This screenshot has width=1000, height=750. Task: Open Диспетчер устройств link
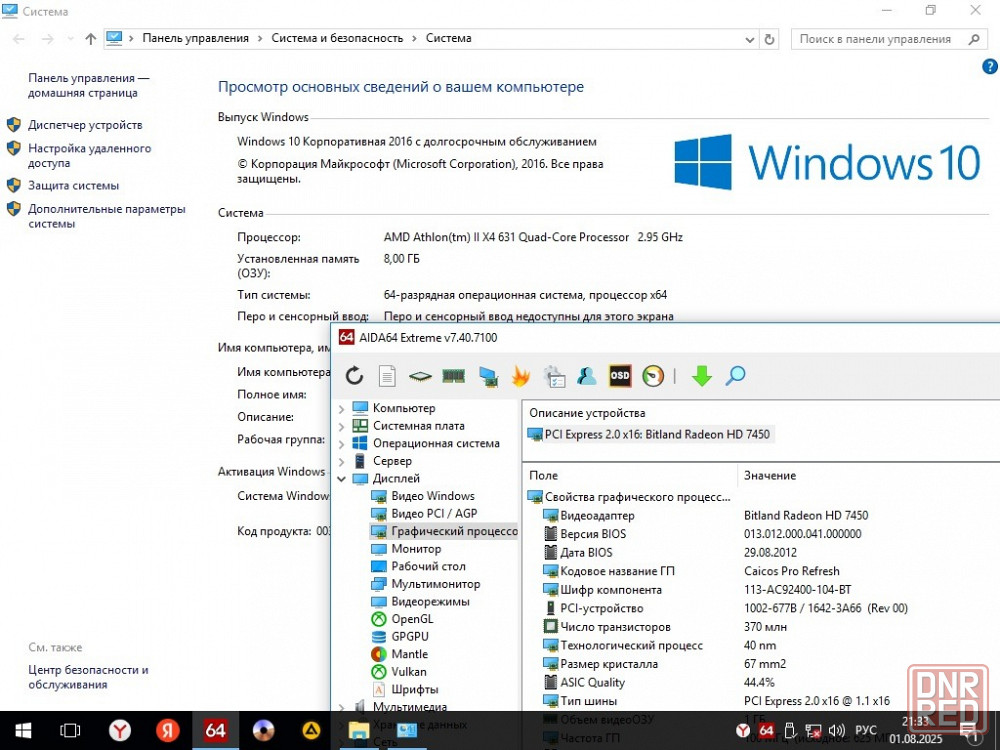tap(85, 125)
